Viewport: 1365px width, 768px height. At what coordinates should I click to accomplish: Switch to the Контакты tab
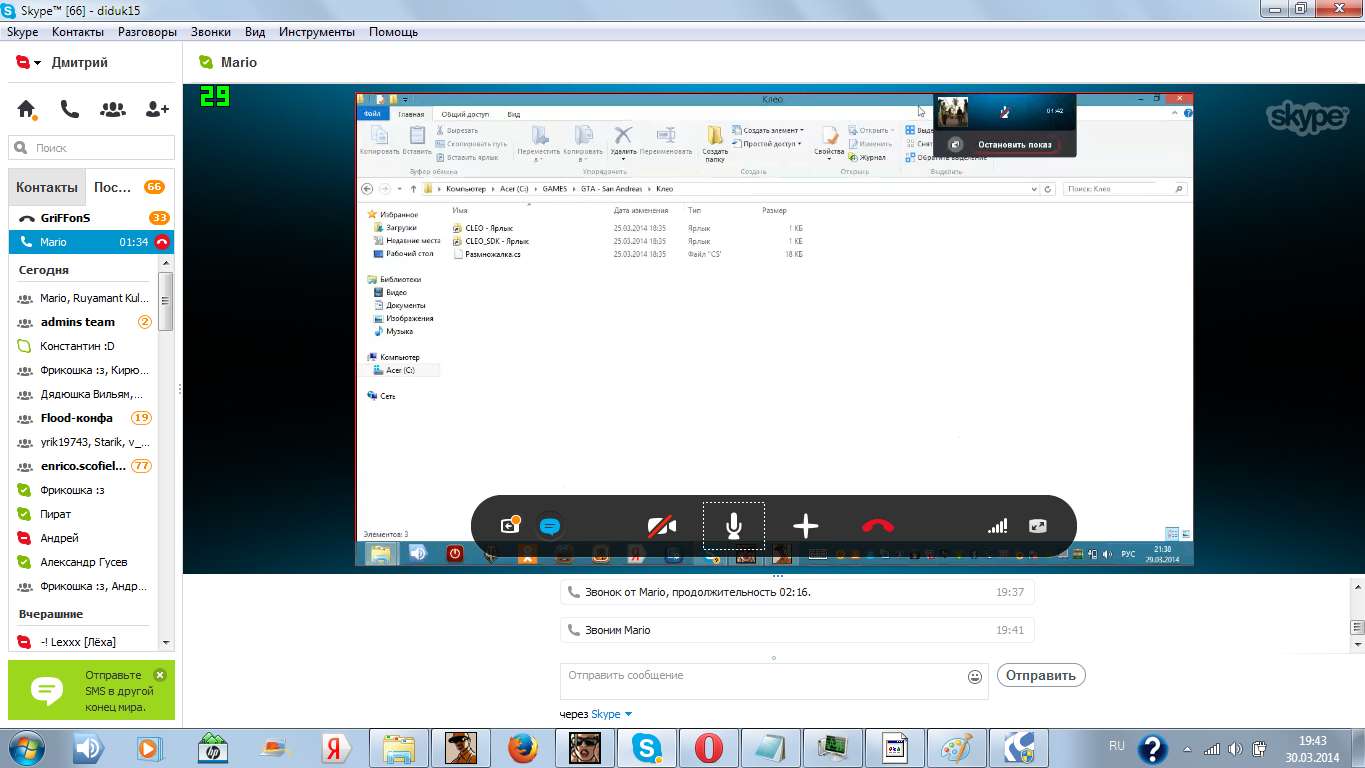tap(46, 187)
